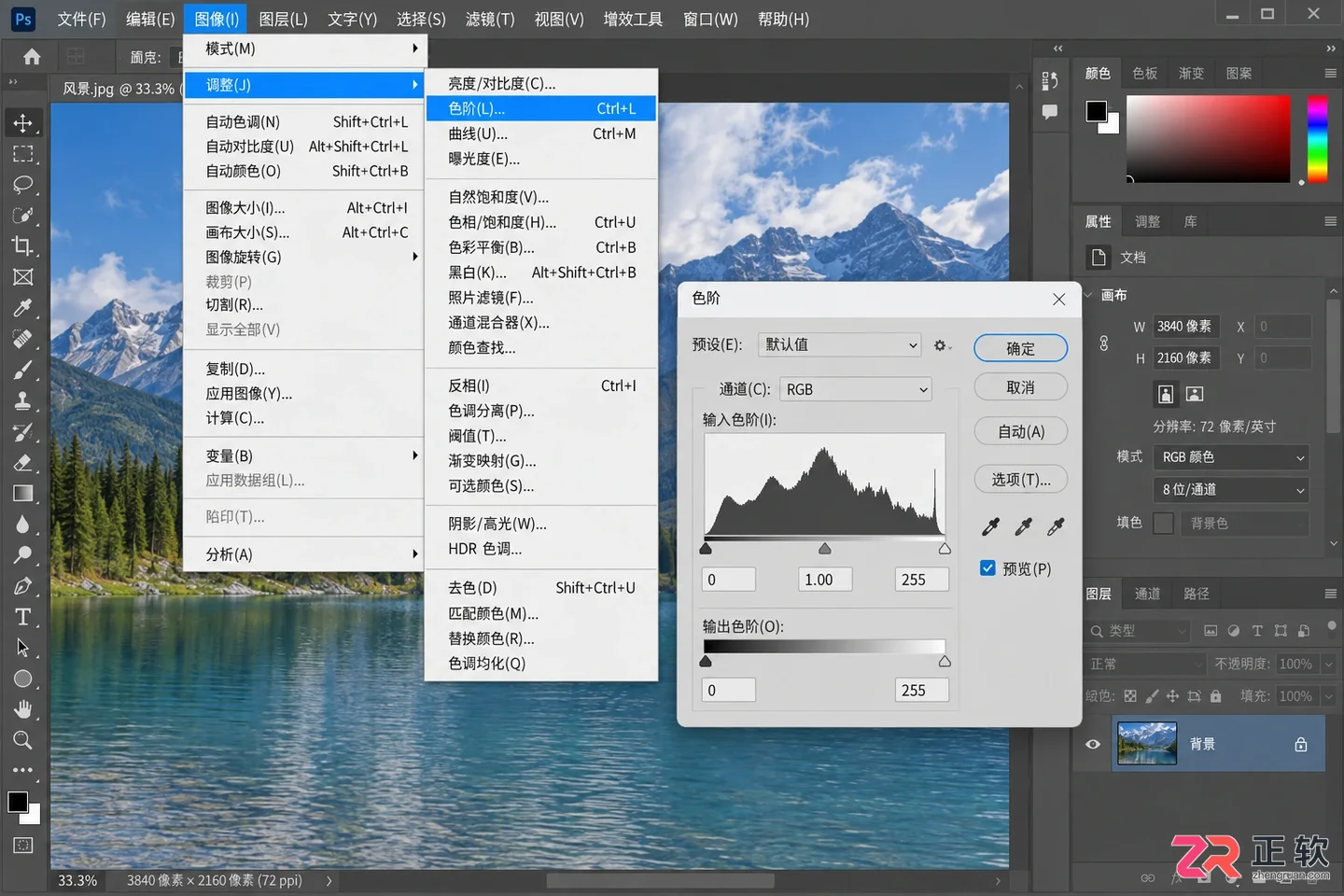This screenshot has width=1344, height=896.
Task: Set canvas to portrait orientation
Action: click(x=1166, y=394)
